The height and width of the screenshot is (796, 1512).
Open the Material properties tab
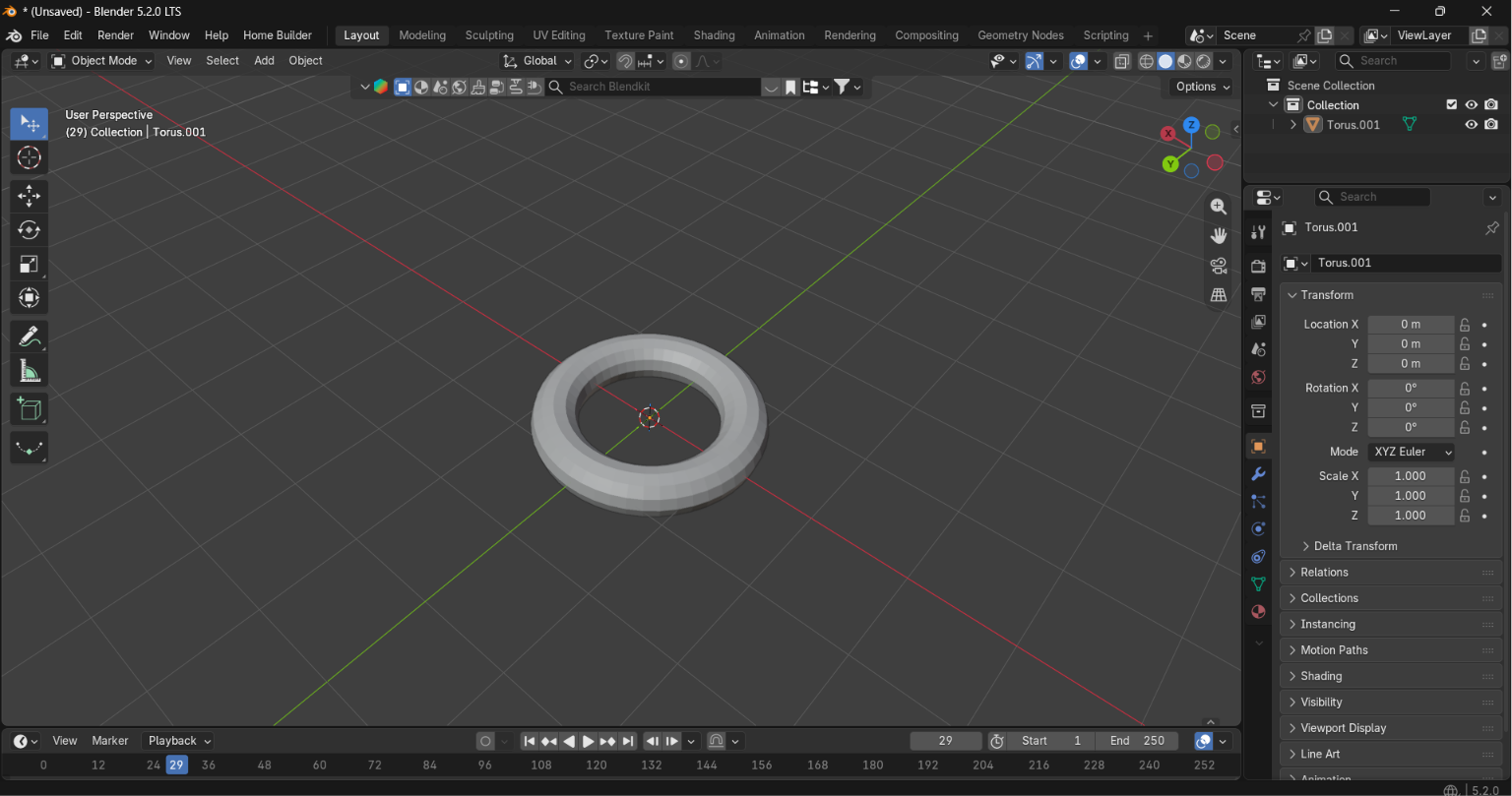click(x=1258, y=612)
